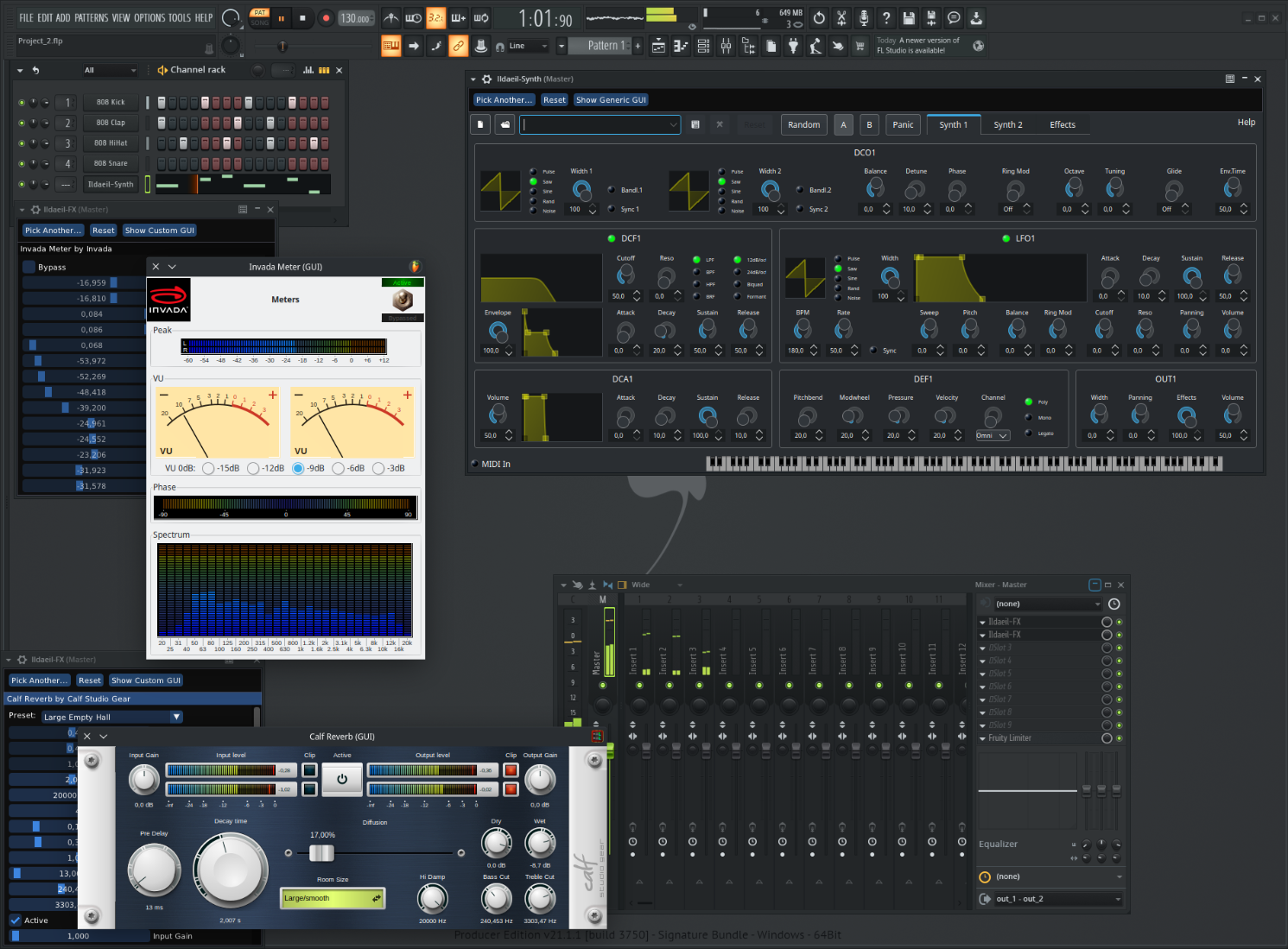This screenshot has height=949, width=1288.
Task: Switch to the Synth 2 tab
Action: [1007, 125]
